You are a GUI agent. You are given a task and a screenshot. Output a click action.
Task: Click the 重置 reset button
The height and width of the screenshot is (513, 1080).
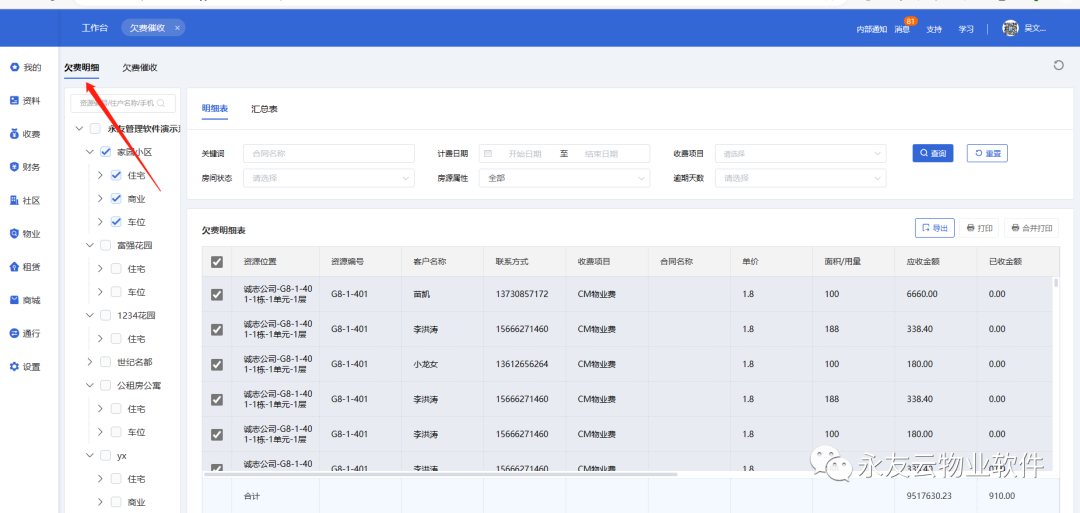[x=987, y=153]
